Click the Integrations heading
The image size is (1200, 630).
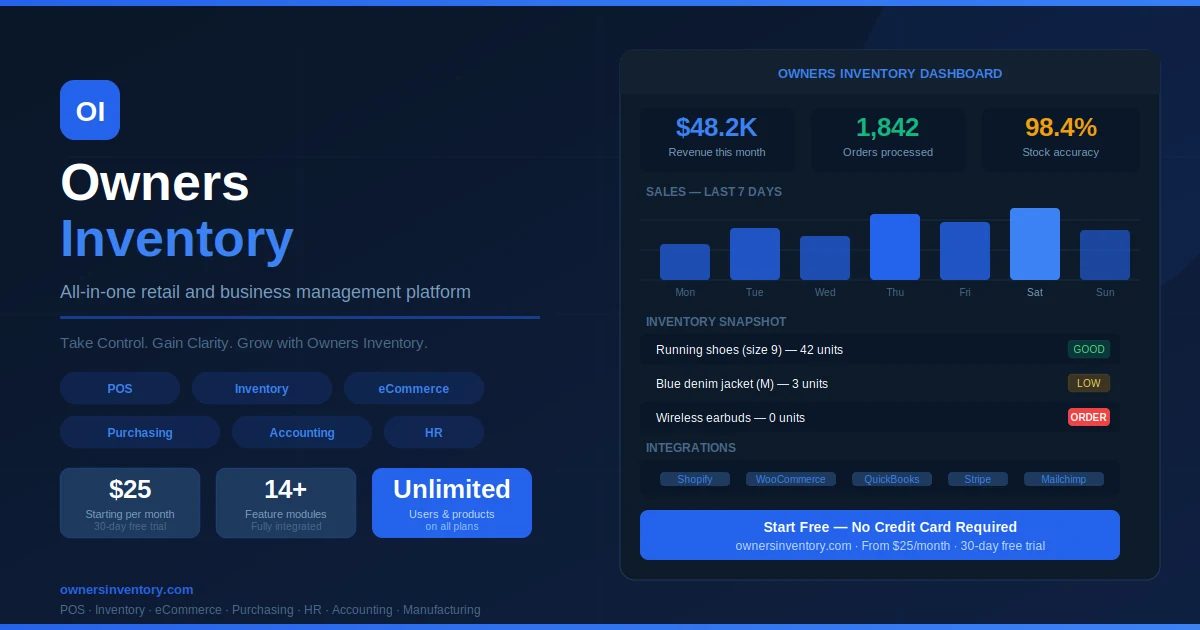coord(691,448)
